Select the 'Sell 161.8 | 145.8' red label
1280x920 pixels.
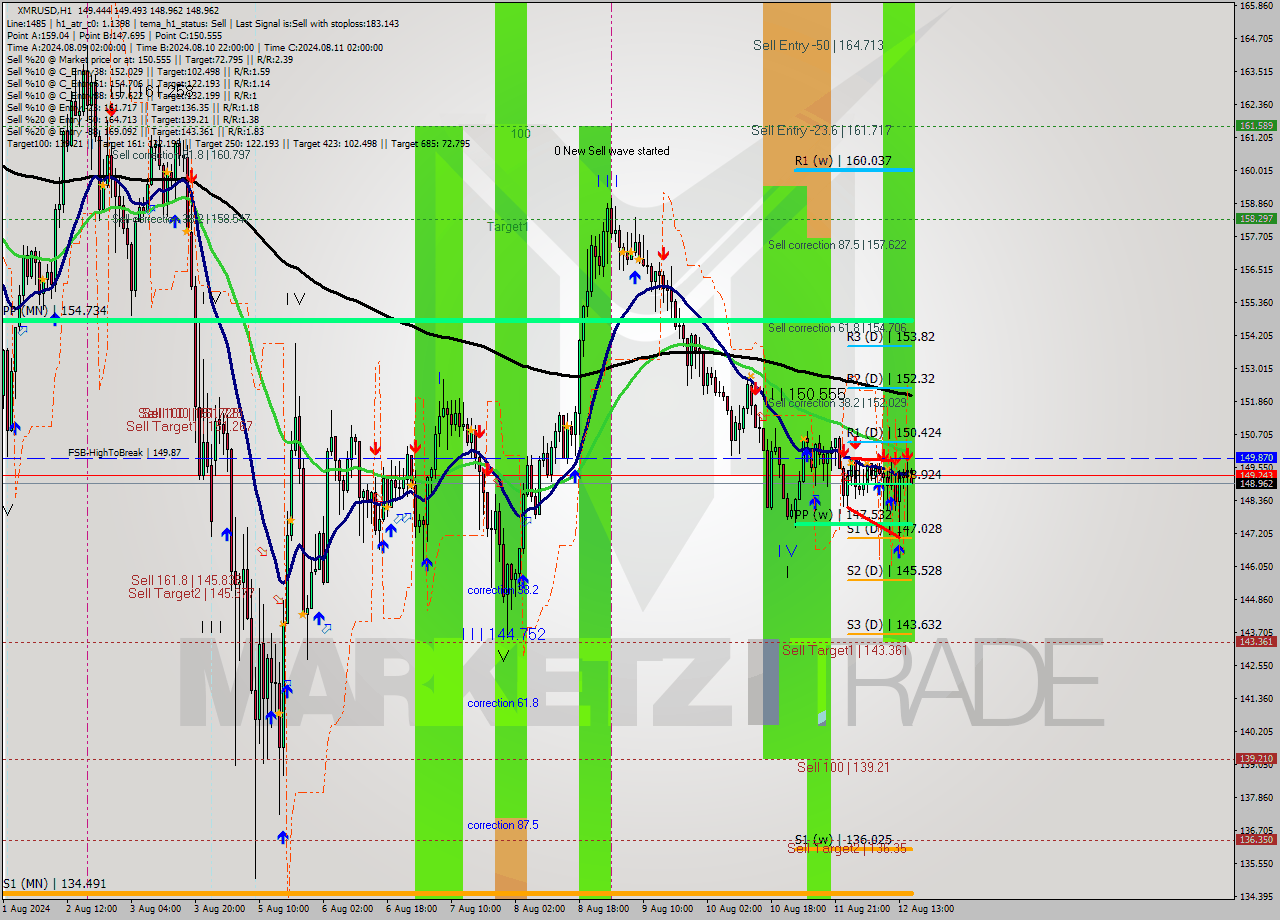[185, 580]
